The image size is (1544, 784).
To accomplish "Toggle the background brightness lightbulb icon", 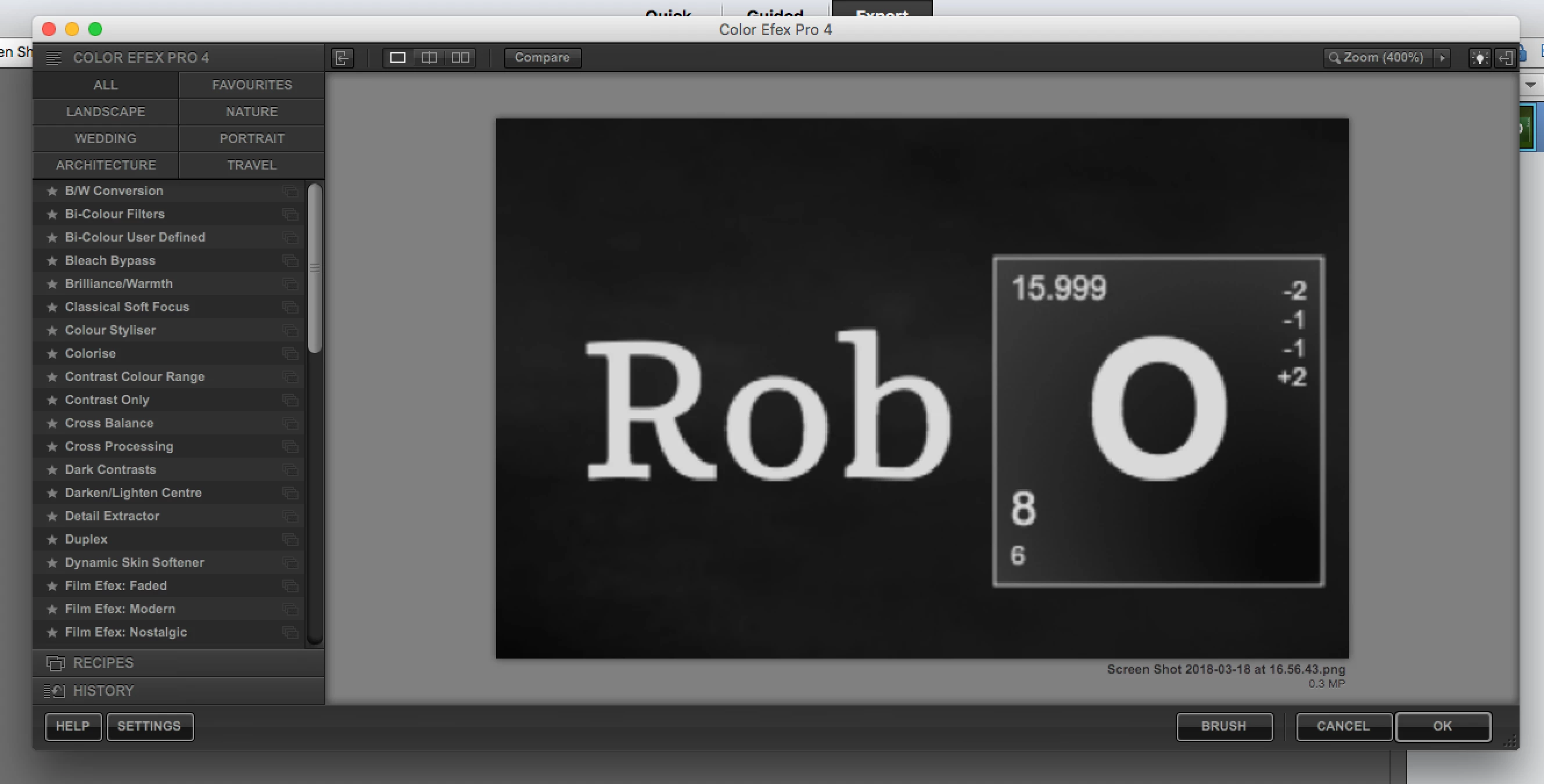I will coord(1480,58).
